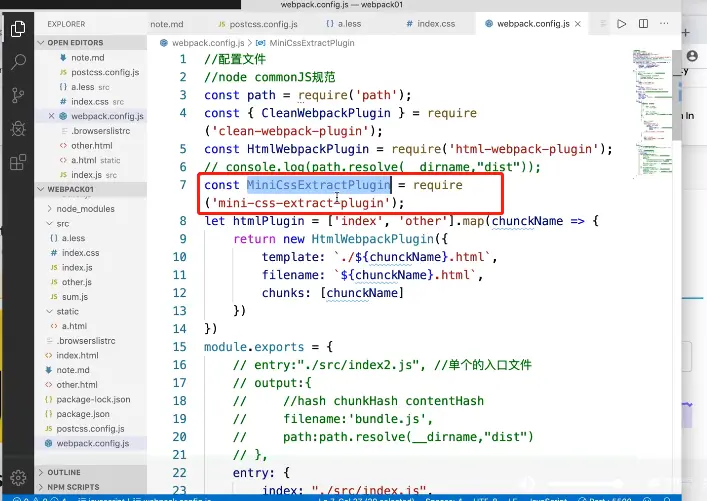Open note.md in Open Editors list
This screenshot has height=501, width=707.
point(87,58)
